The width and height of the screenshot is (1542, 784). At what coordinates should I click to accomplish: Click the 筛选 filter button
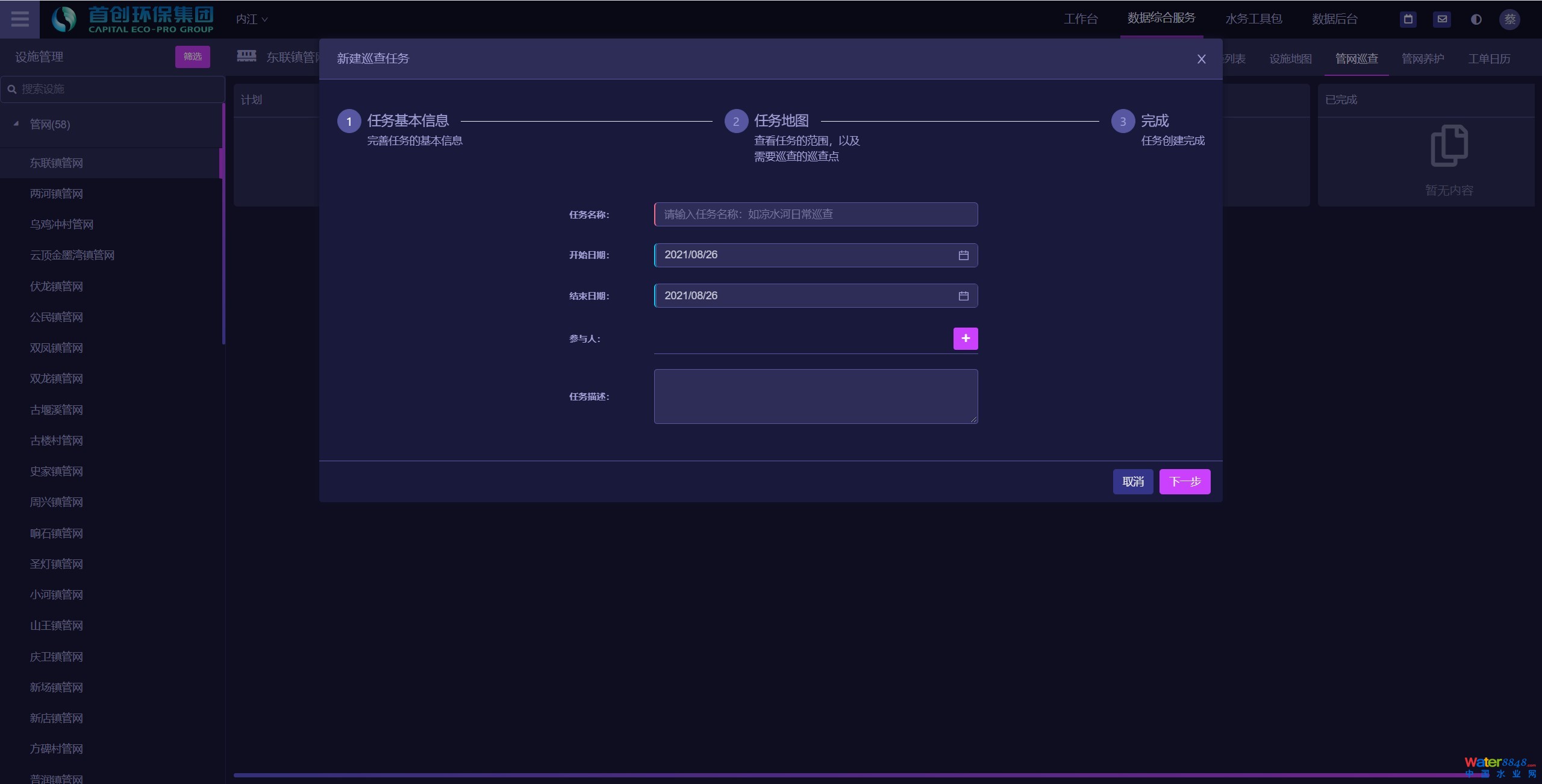pos(192,57)
